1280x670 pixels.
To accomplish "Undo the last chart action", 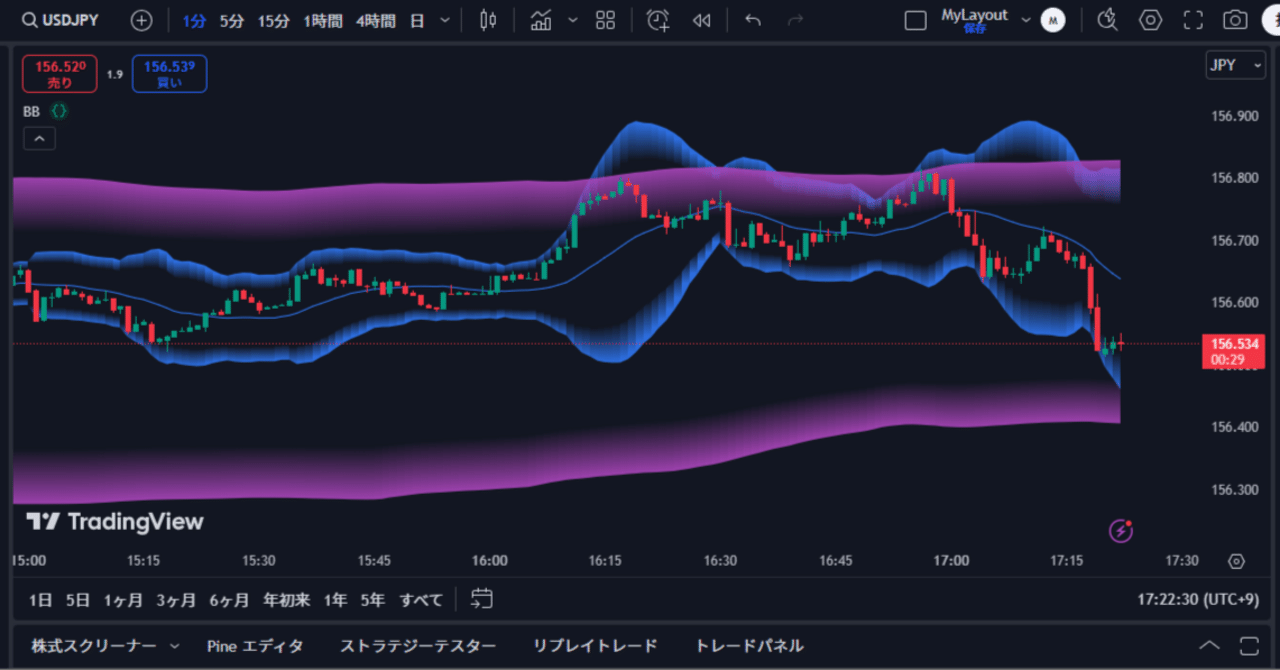I will pyautogui.click(x=753, y=20).
